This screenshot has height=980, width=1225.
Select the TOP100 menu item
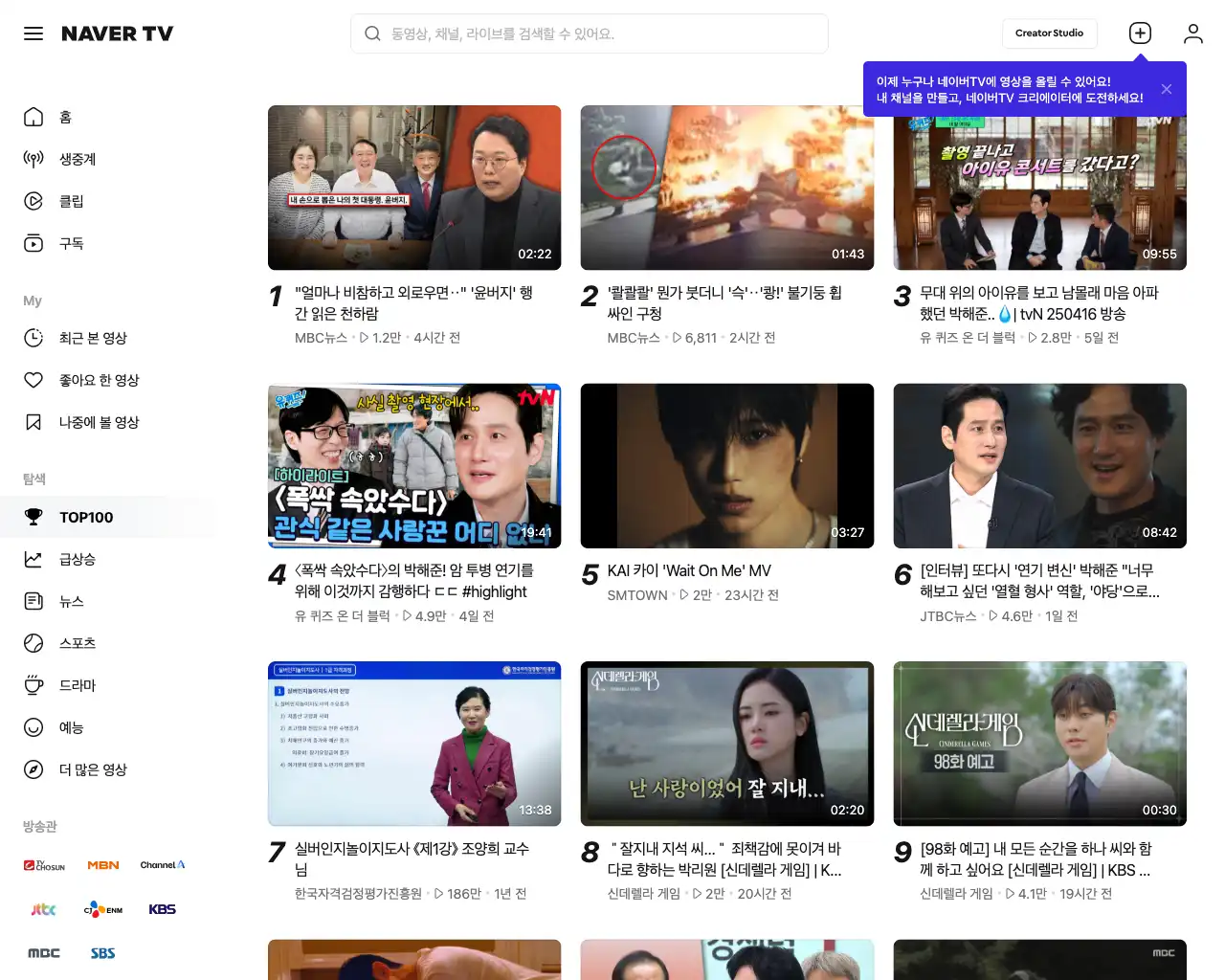coord(86,517)
